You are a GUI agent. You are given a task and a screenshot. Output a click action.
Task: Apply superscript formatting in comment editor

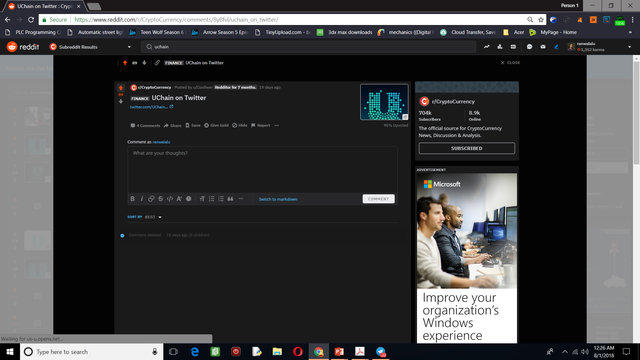[179, 199]
